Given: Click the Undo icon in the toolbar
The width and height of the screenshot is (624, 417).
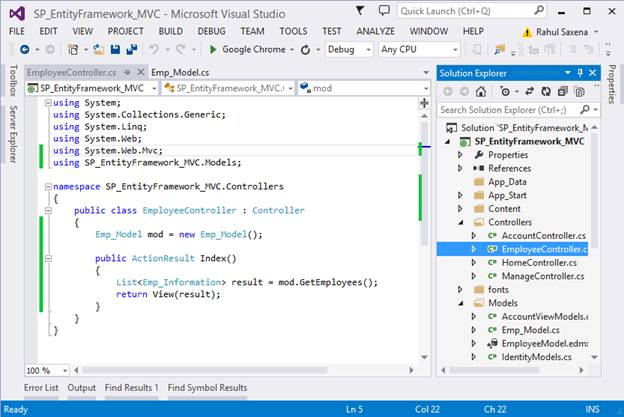Looking at the screenshot, I should click(155, 49).
